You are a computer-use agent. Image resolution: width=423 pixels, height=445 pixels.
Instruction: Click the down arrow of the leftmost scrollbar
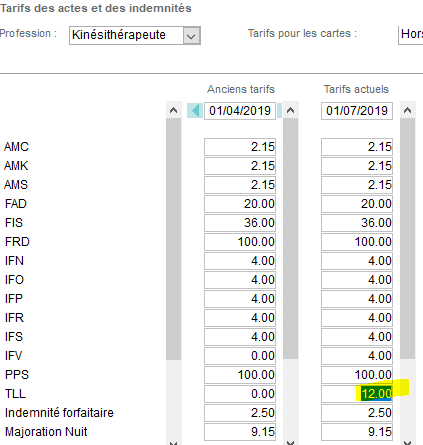[173, 442]
